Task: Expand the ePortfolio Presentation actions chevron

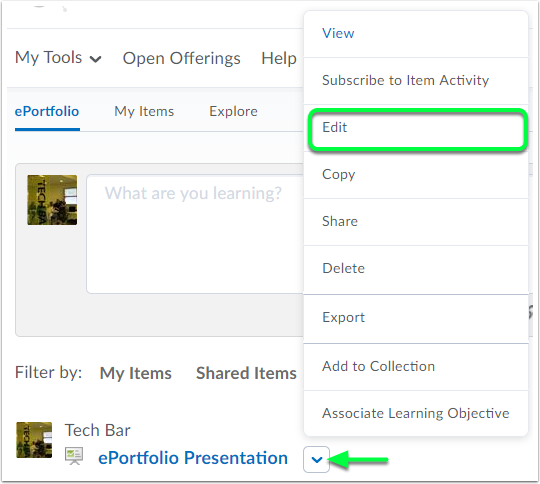Action: coord(316,459)
